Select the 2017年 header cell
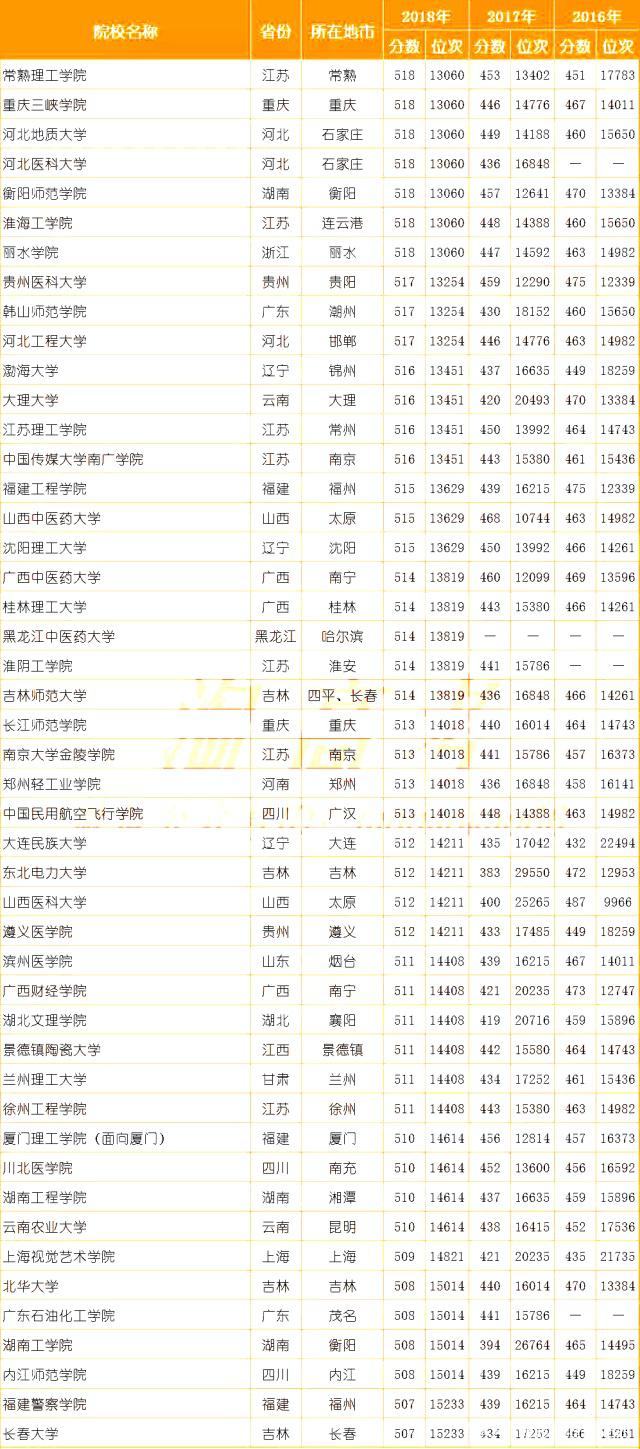Viewport: 640px width, 1449px height. [x=511, y=16]
